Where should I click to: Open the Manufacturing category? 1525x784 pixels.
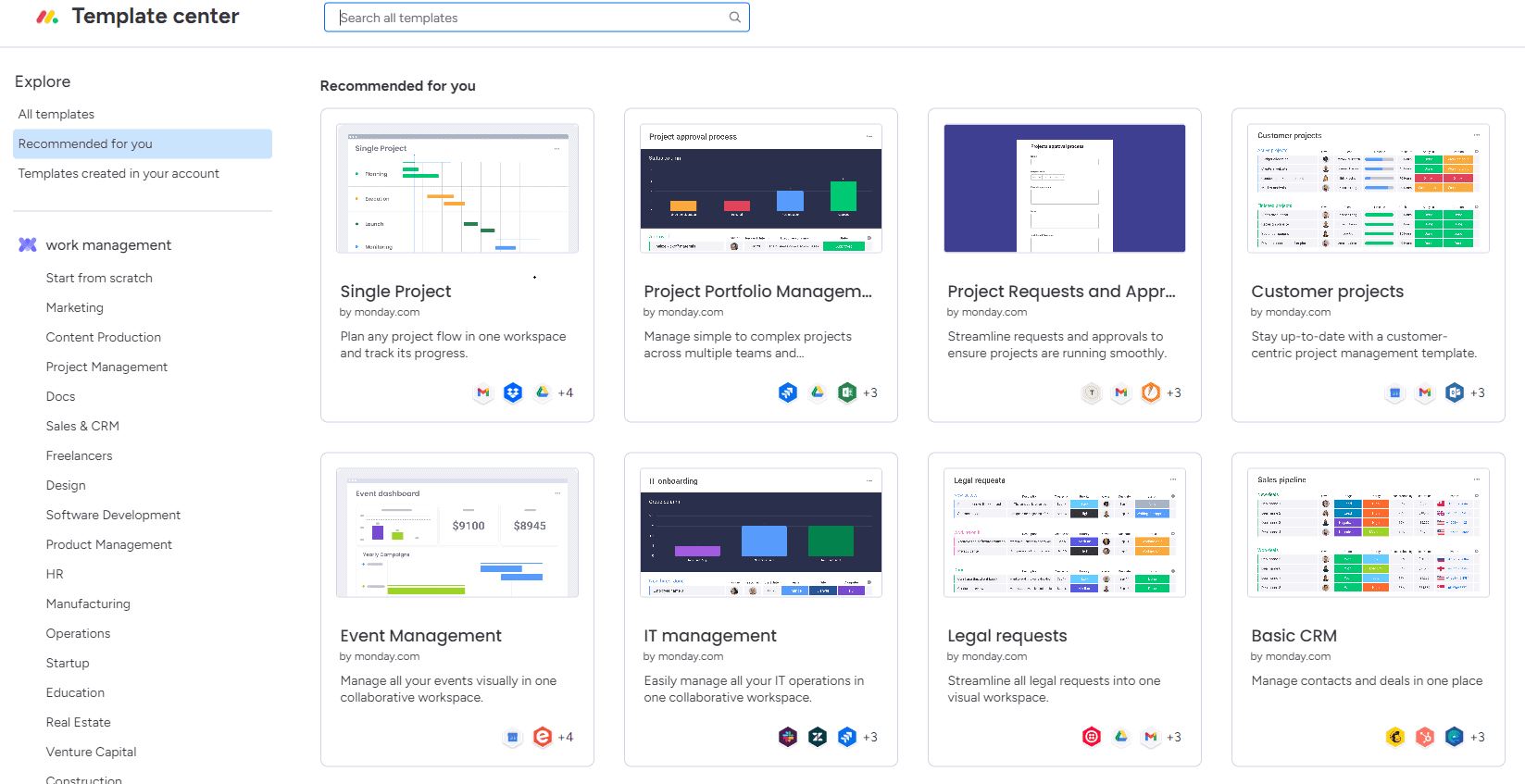tap(88, 604)
